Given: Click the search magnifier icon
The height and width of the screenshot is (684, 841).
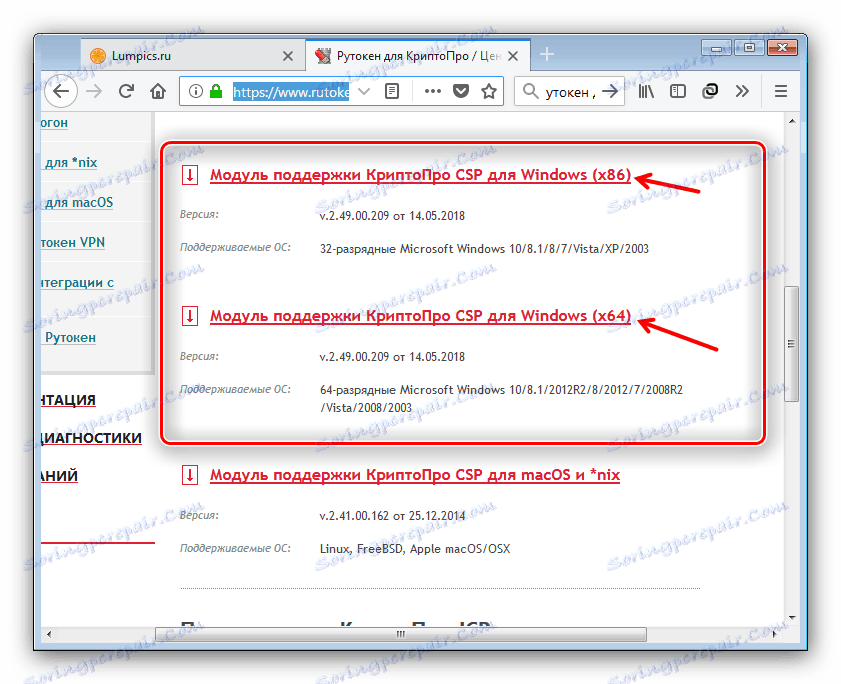Looking at the screenshot, I should [x=530, y=91].
